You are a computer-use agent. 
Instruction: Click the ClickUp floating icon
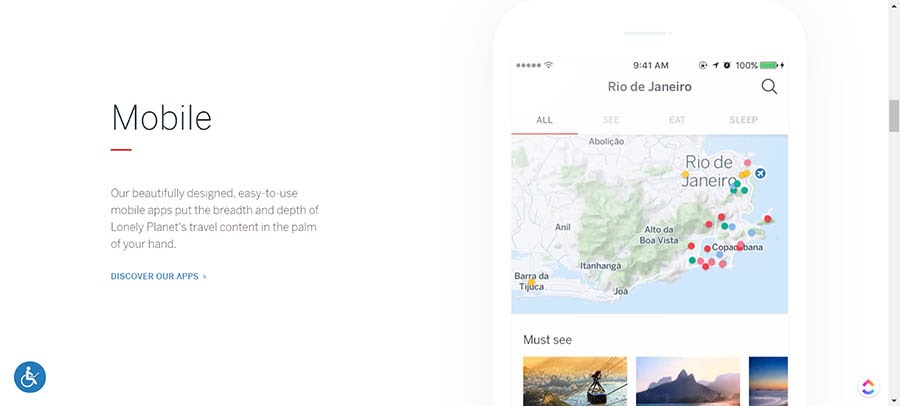click(867, 387)
